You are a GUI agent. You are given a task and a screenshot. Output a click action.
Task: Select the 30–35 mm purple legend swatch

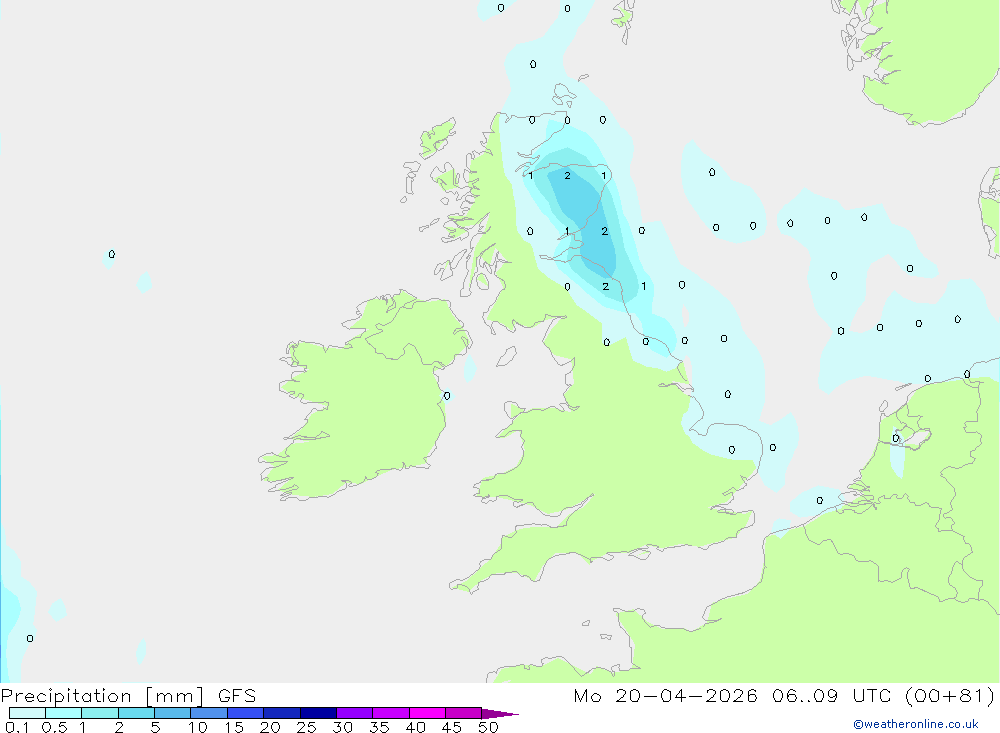click(x=354, y=713)
